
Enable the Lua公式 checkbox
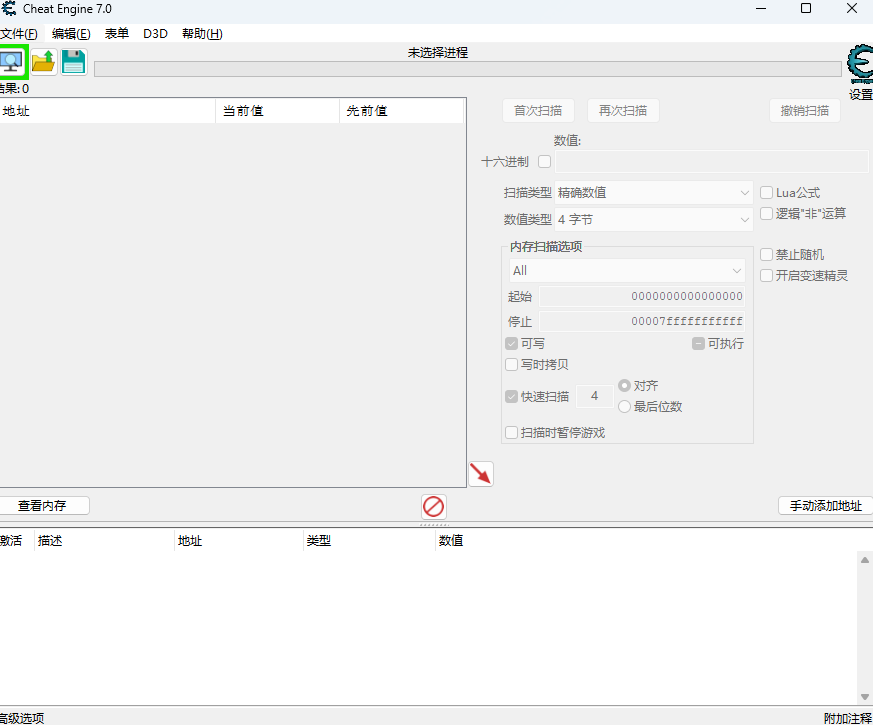(766, 193)
